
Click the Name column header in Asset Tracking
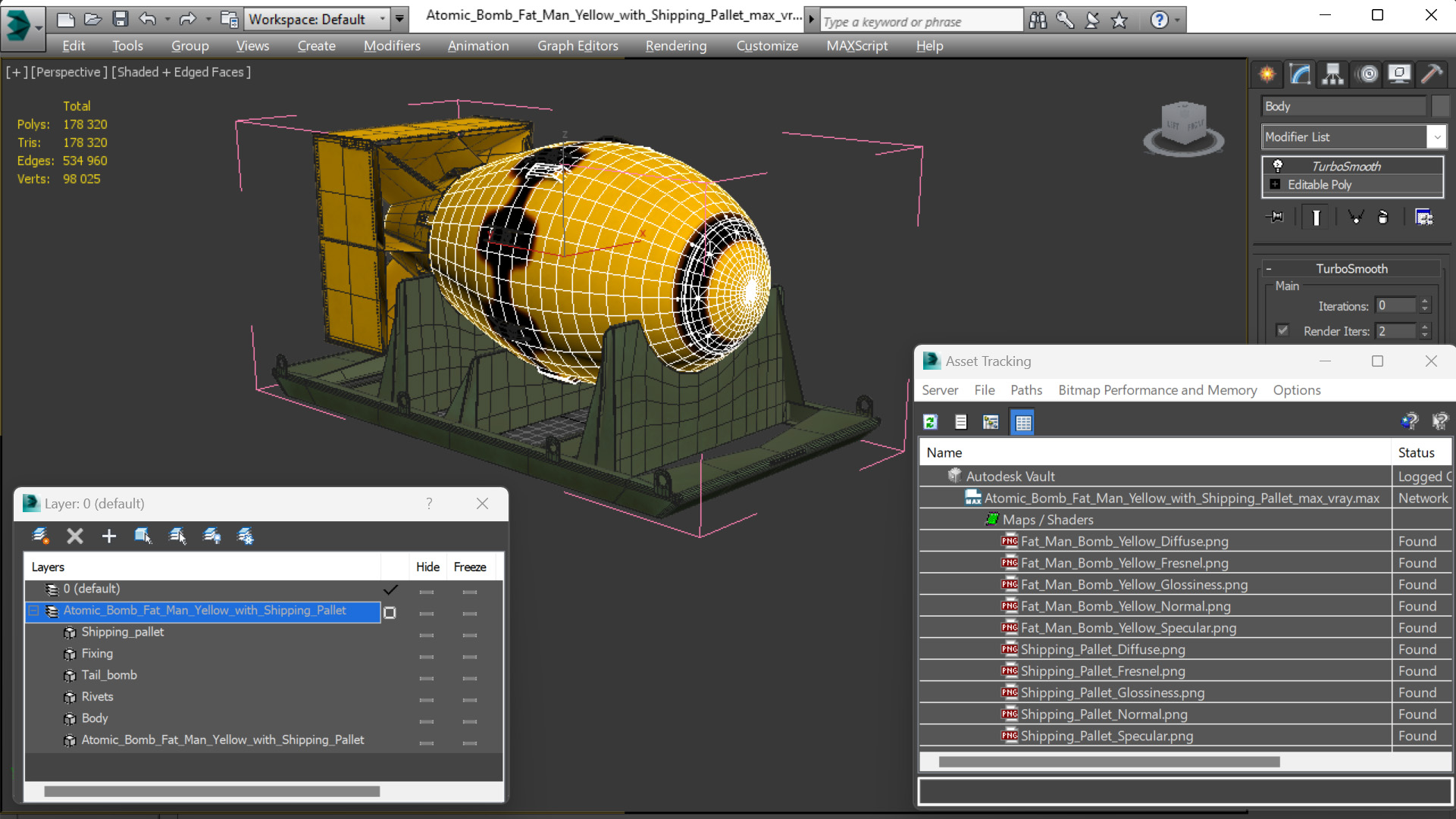coord(1155,452)
